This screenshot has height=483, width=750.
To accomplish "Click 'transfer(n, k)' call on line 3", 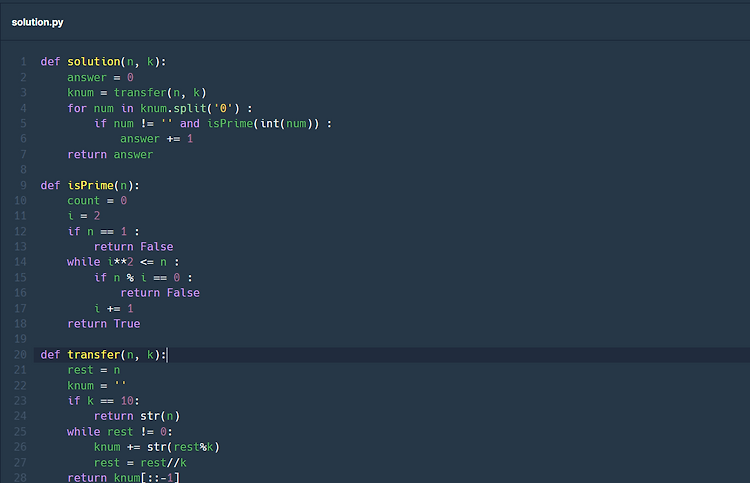I will pyautogui.click(x=160, y=92).
